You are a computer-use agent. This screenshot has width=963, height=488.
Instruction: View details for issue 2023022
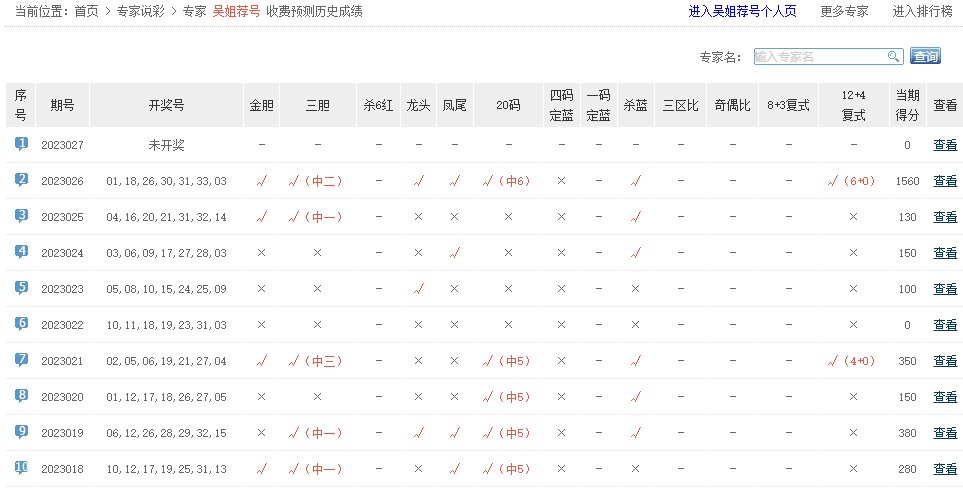(x=944, y=325)
